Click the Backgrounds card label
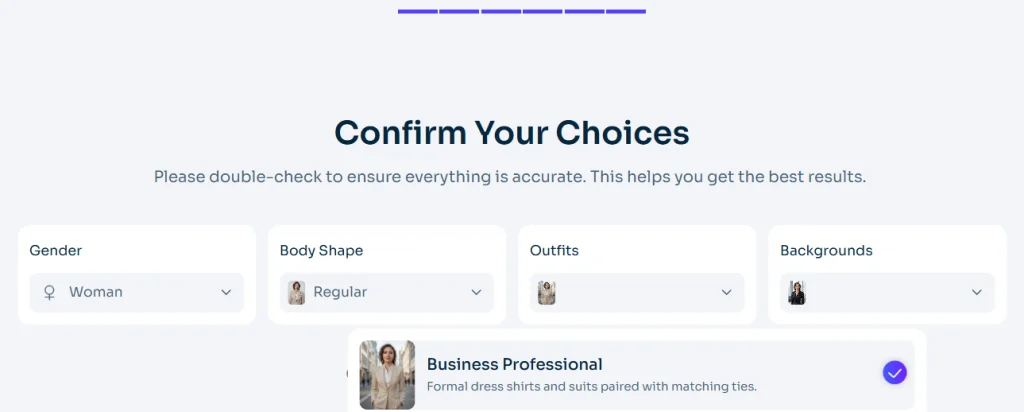 (826, 251)
